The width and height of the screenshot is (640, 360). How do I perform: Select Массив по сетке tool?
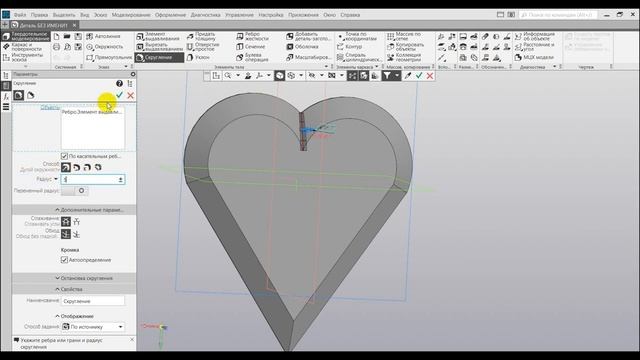[404, 36]
